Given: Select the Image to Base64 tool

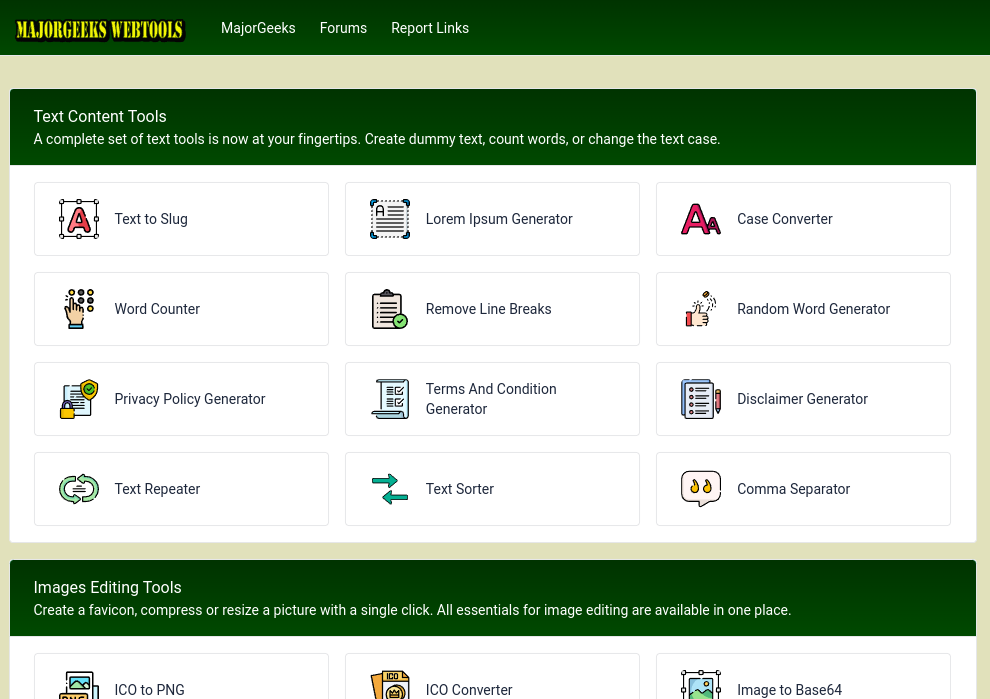Looking at the screenshot, I should (x=789, y=689).
